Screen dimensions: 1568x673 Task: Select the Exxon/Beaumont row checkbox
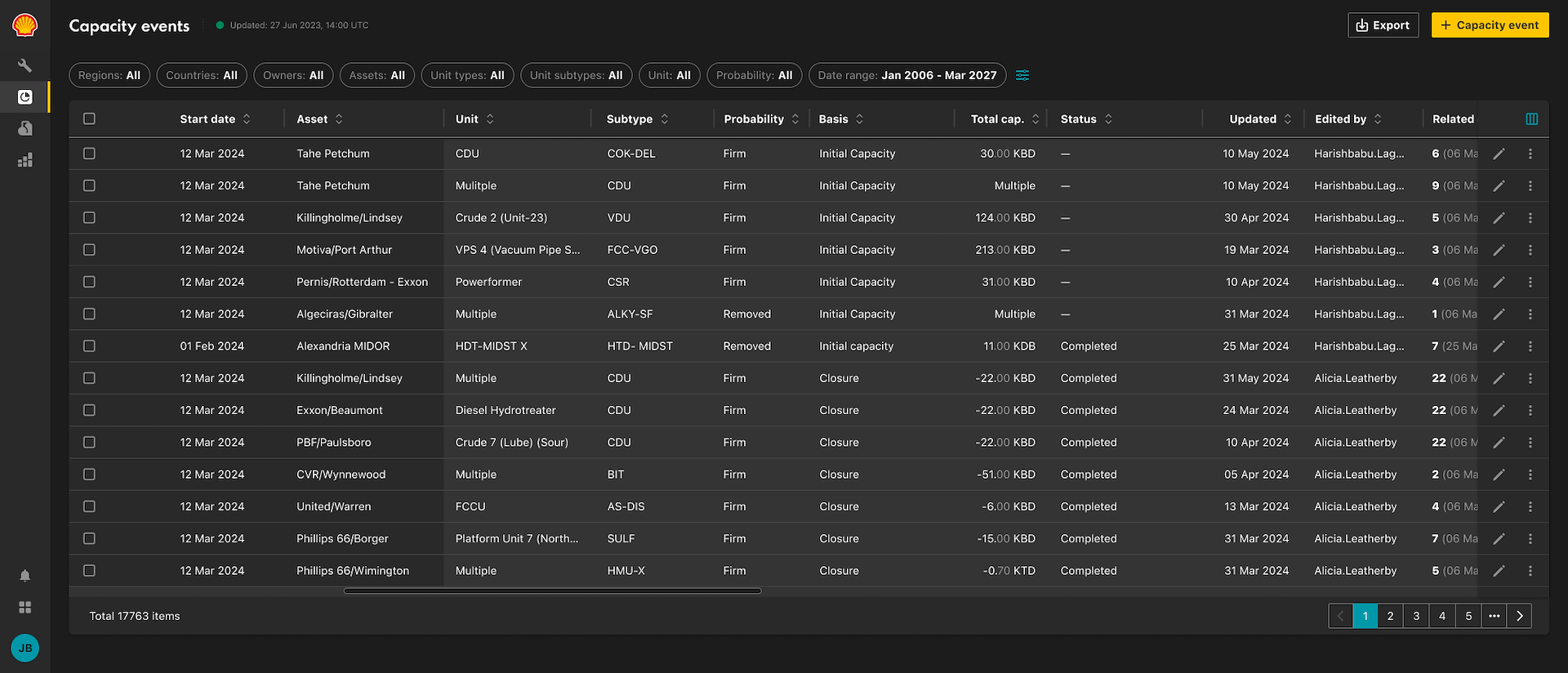[89, 410]
